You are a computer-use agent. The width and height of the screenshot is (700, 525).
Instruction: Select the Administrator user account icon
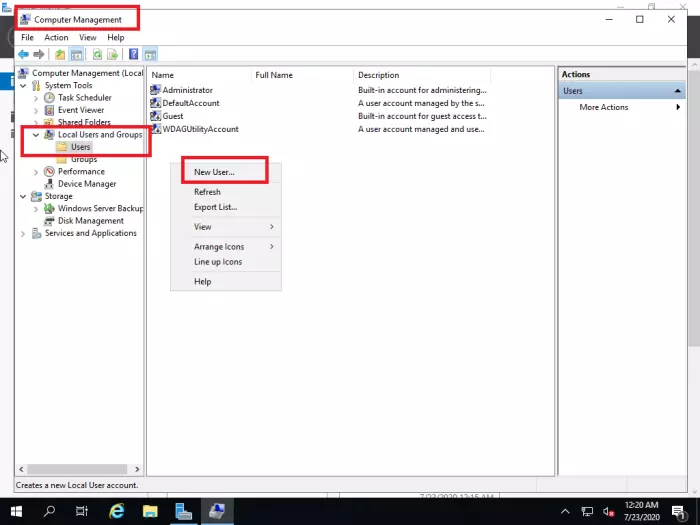click(x=155, y=90)
